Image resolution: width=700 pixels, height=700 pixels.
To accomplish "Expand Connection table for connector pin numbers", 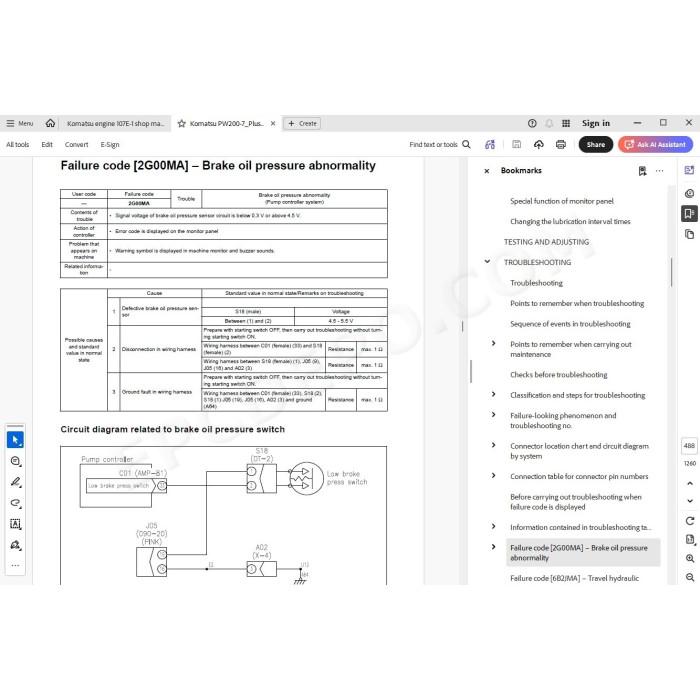I will tap(493, 475).
